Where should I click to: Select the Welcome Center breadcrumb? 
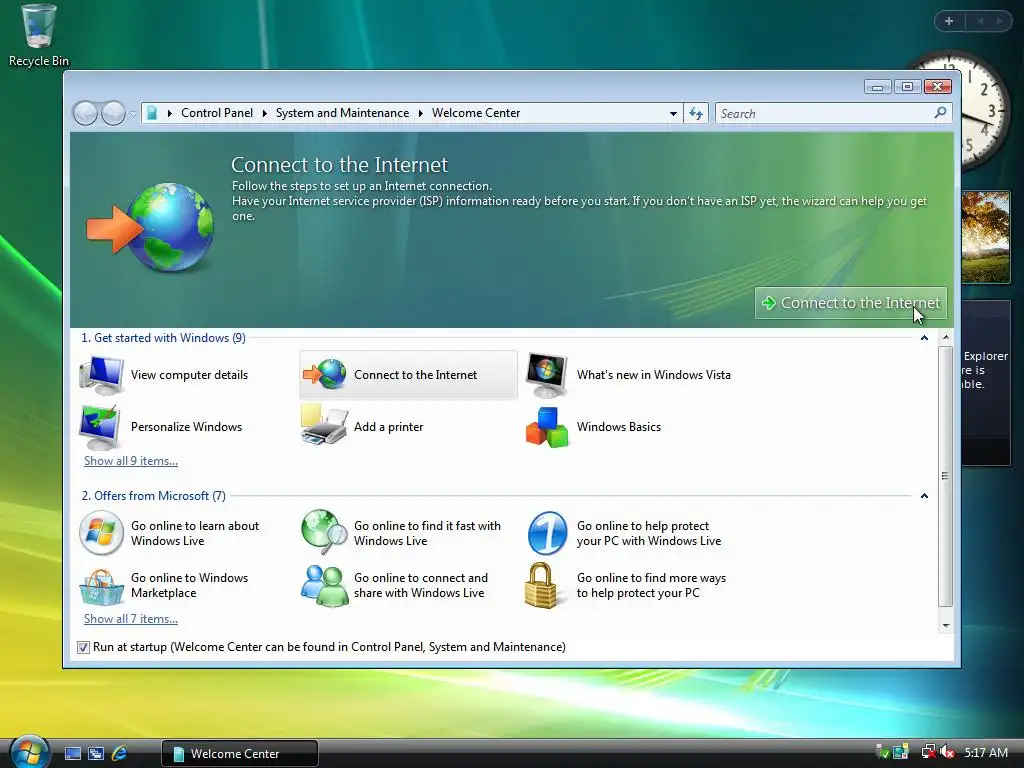point(476,113)
